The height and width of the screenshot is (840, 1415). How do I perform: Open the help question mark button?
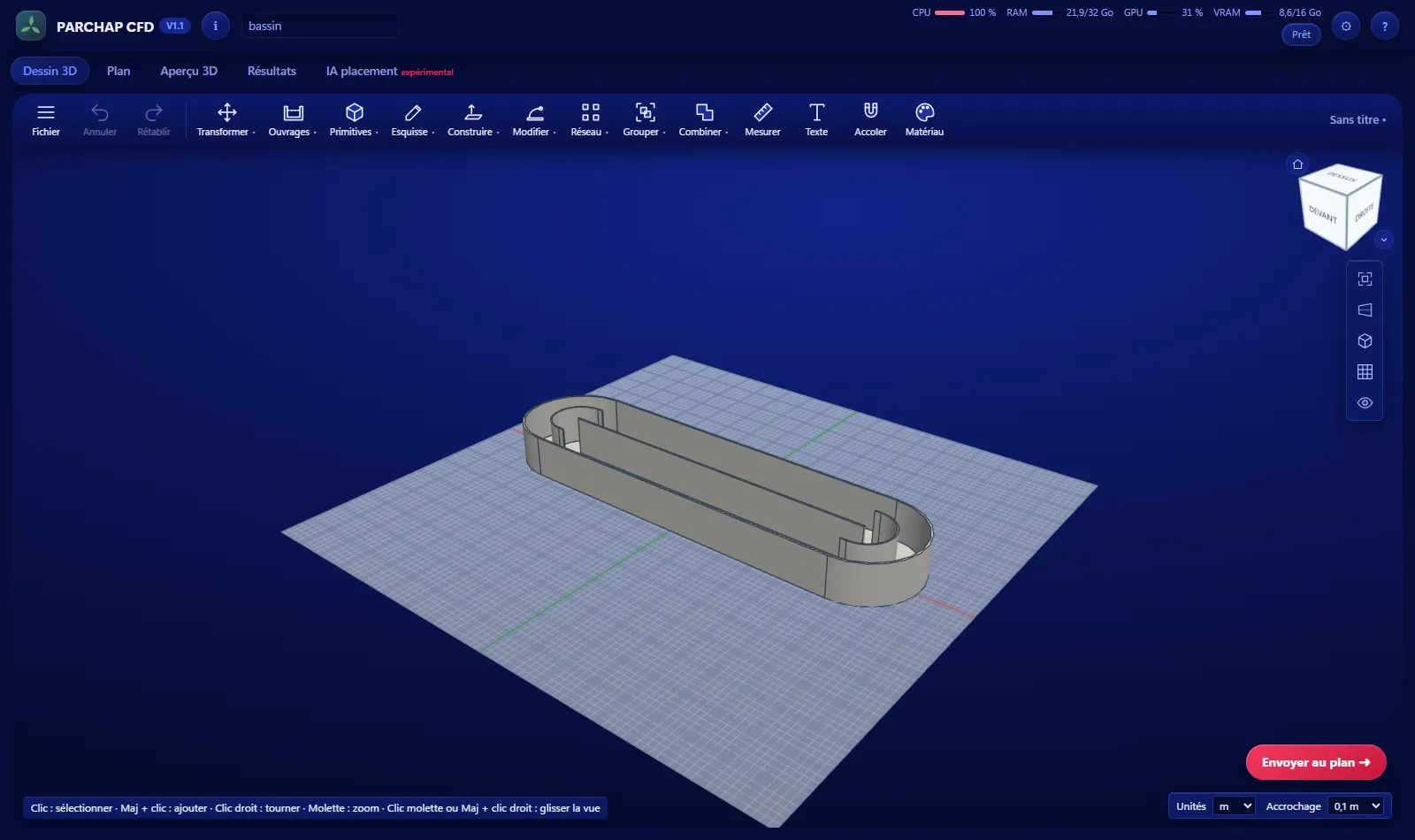point(1385,26)
